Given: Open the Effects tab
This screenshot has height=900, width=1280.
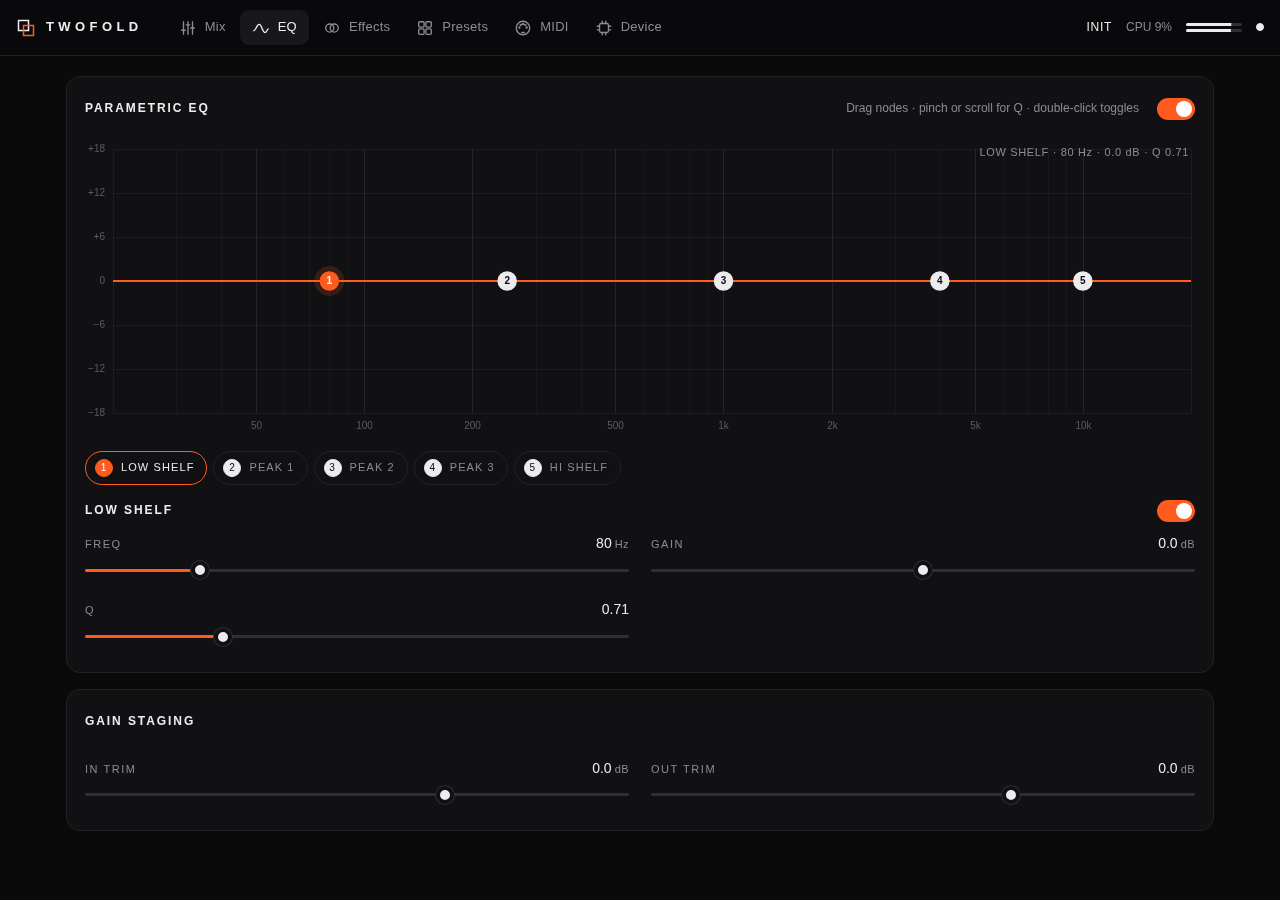Looking at the screenshot, I should (357, 27).
